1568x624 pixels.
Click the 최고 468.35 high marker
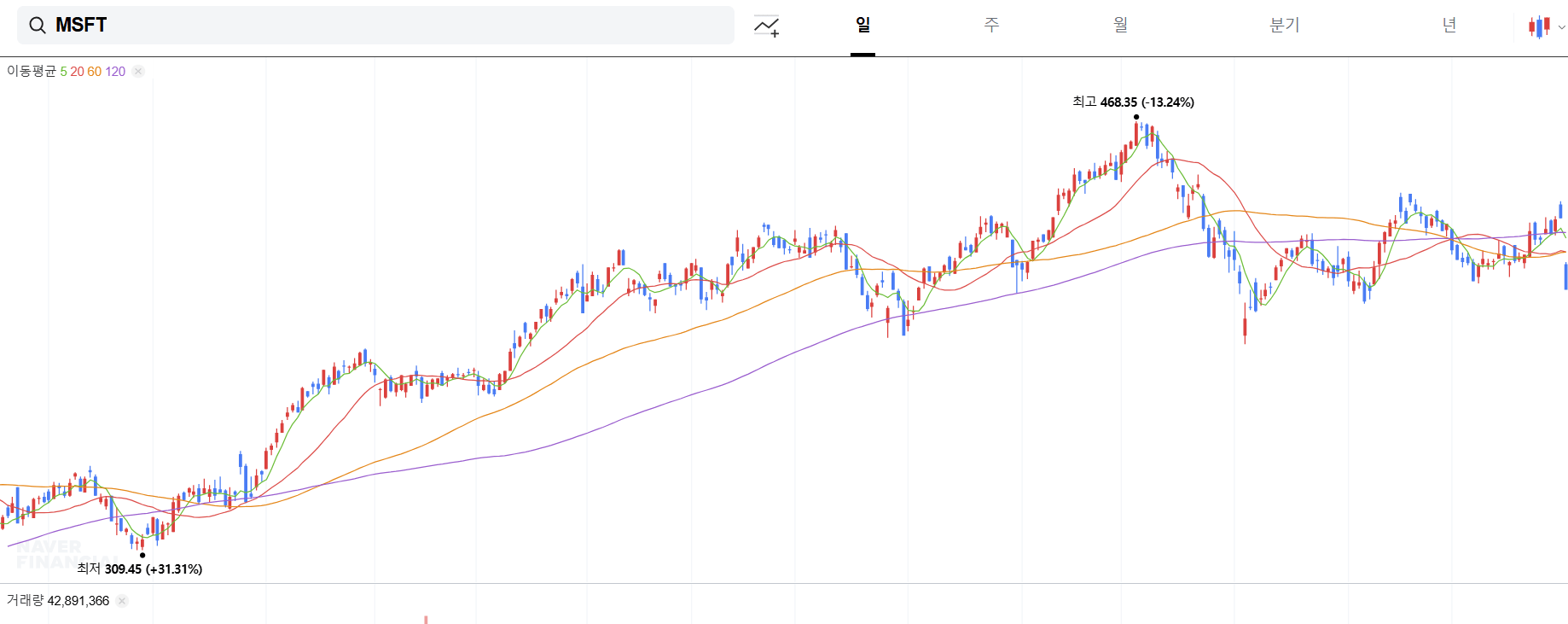pos(1133,102)
